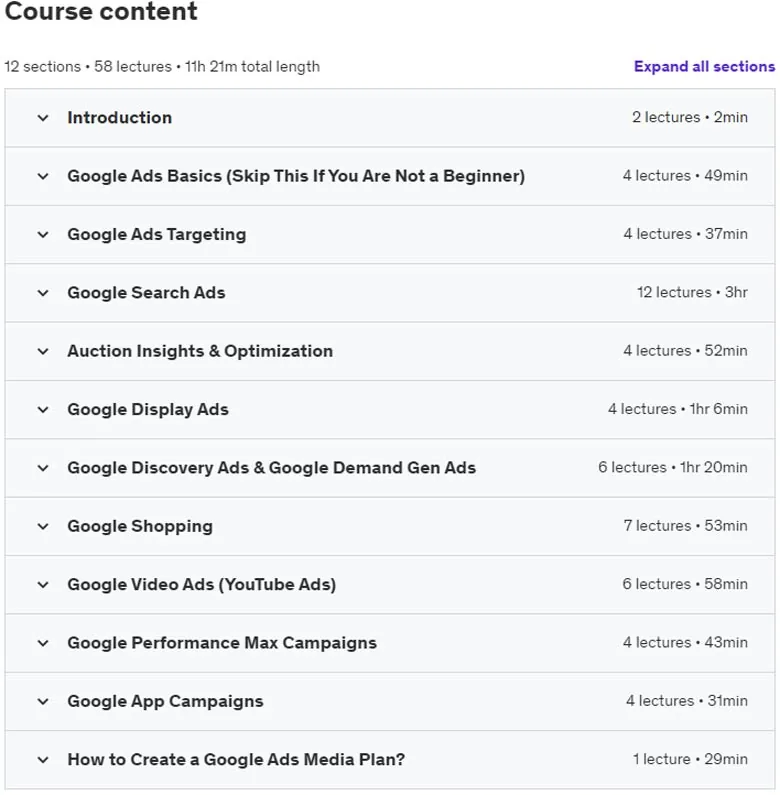This screenshot has width=780, height=795.
Task: Click the '4 lectures • 37min' text
Action: coord(686,234)
